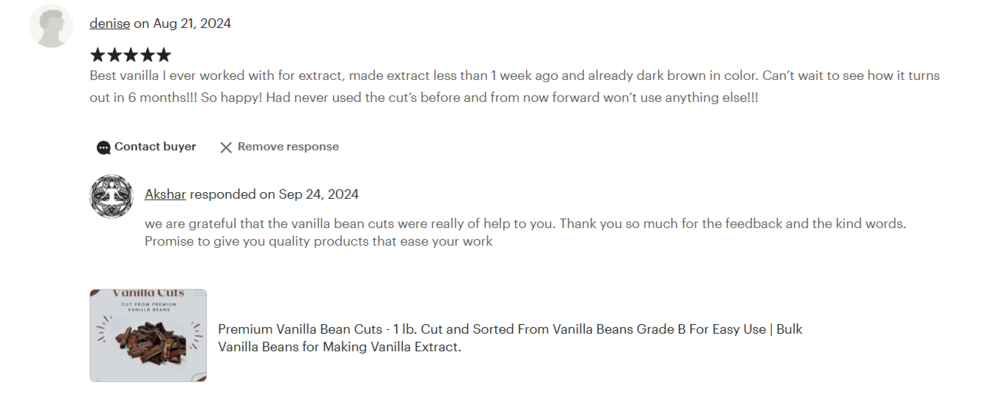Click the vanilla bean pieces photo in thumbnail
The image size is (1000, 418).
click(x=146, y=342)
